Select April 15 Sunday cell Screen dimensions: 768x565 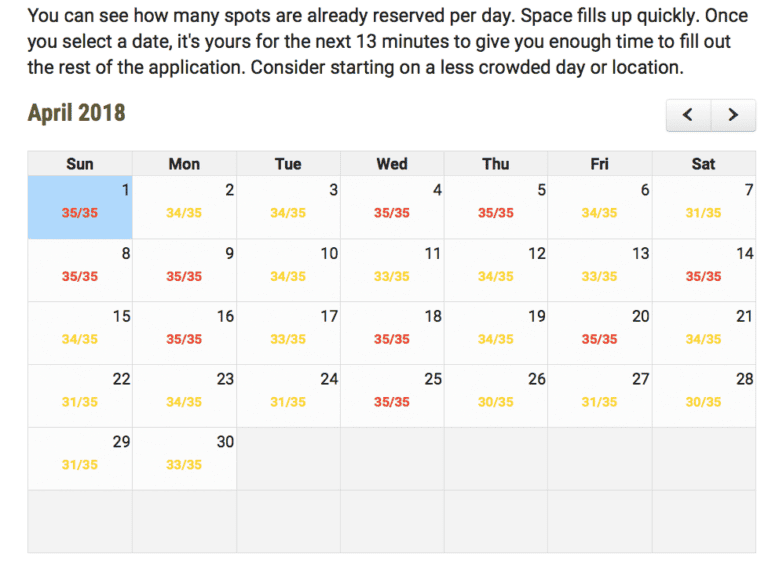click(x=80, y=333)
